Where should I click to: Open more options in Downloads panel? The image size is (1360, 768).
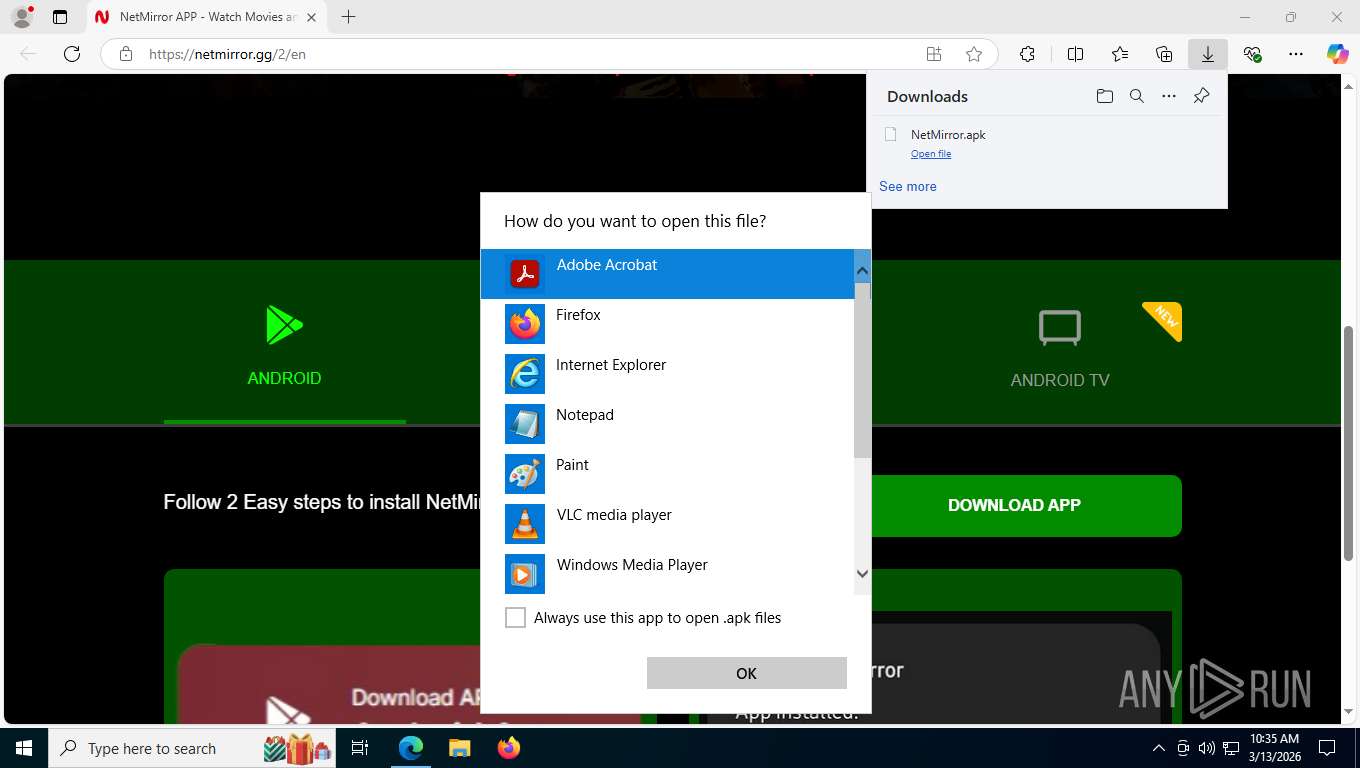click(x=1169, y=96)
